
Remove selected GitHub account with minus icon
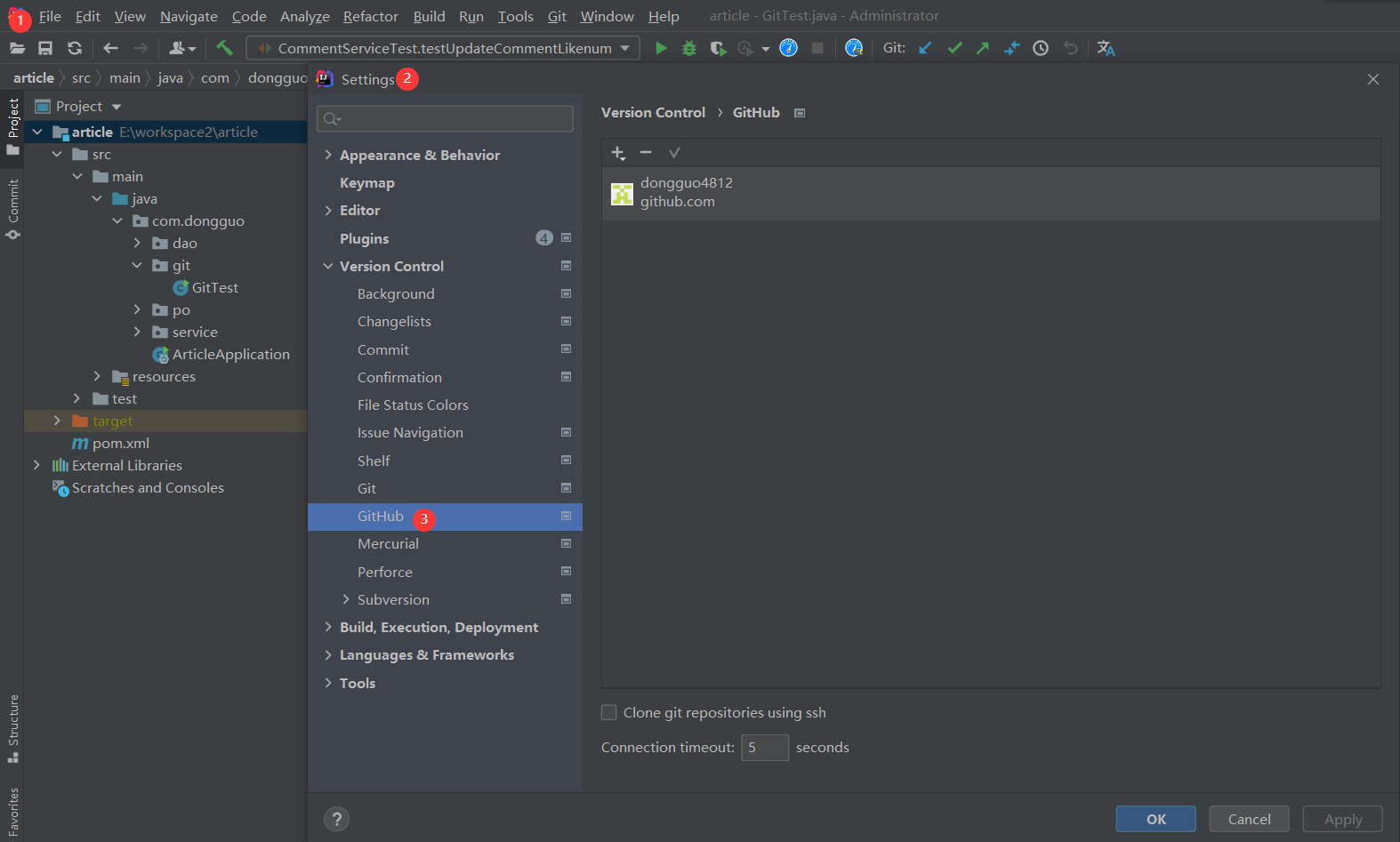[x=646, y=153]
